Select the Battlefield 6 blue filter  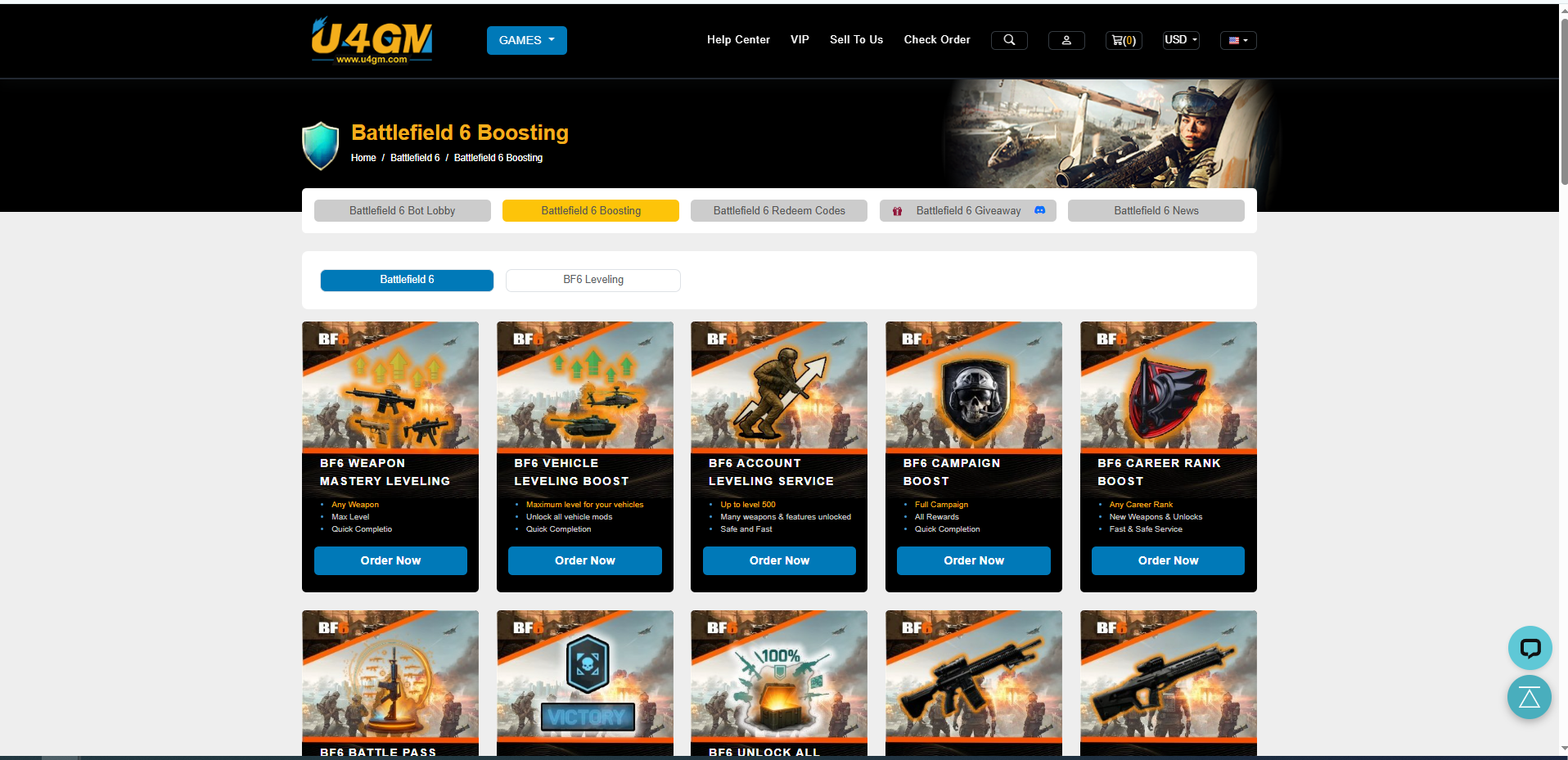pos(407,280)
